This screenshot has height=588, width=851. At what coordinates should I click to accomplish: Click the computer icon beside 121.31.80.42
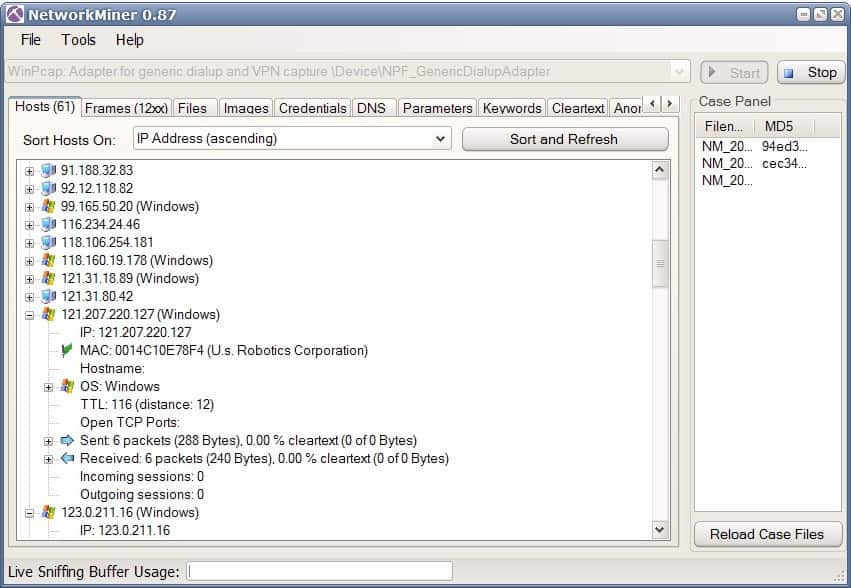pos(48,296)
